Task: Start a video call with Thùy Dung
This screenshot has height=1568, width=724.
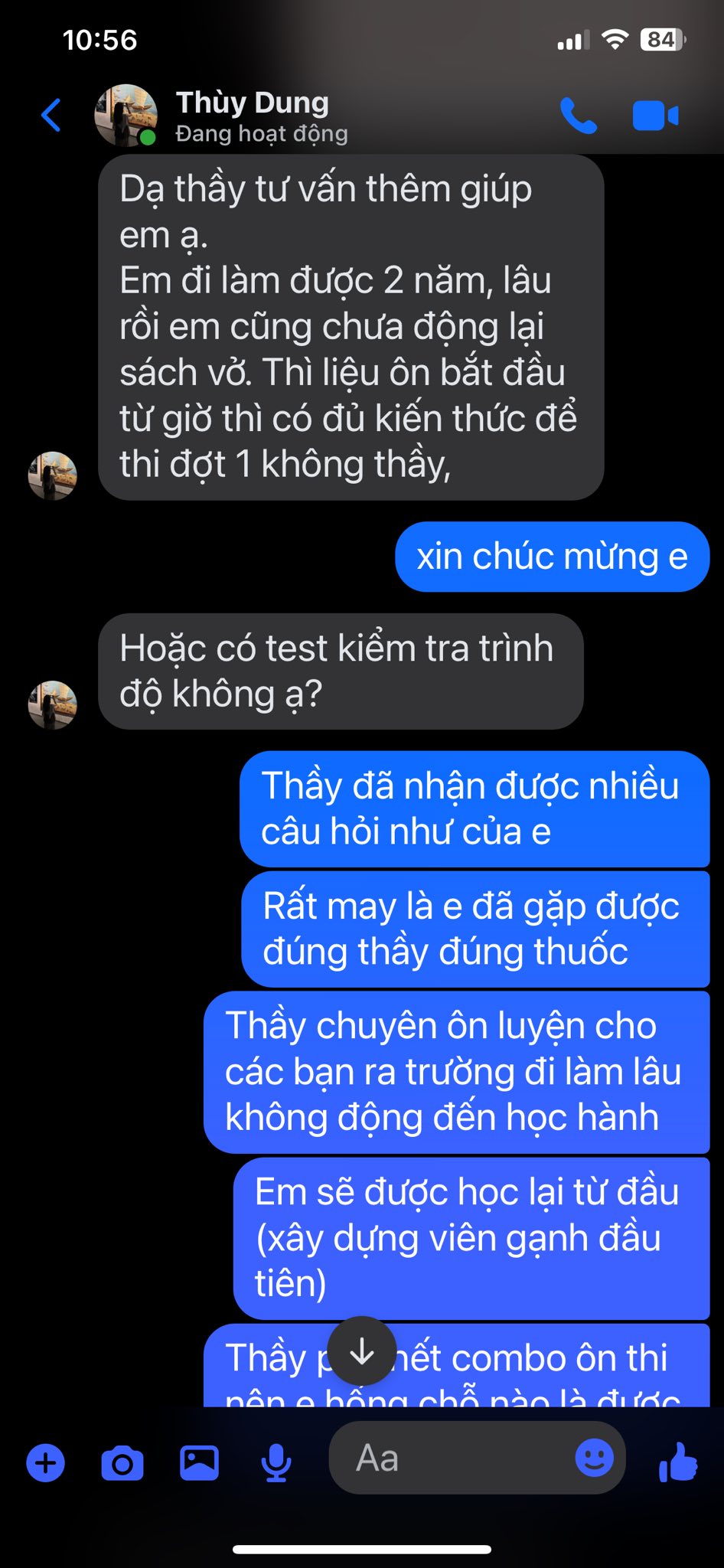Action: click(x=655, y=116)
